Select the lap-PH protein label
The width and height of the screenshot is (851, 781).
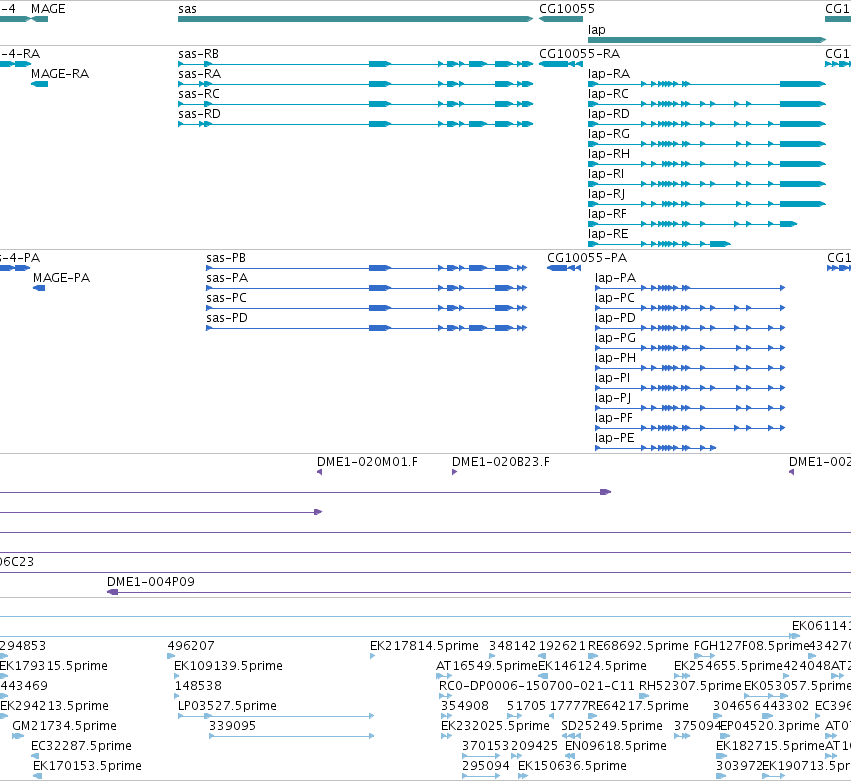tap(615, 358)
